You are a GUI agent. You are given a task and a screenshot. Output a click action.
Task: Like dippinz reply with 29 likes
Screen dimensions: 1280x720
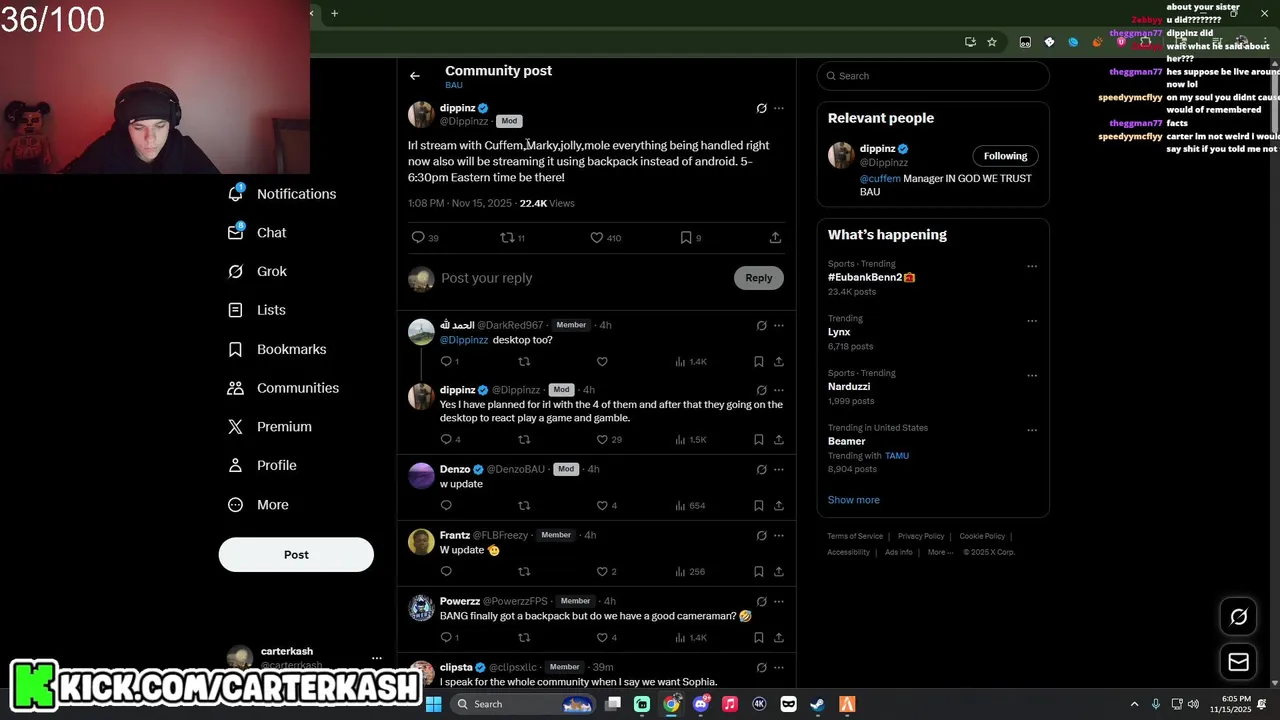coord(609,440)
